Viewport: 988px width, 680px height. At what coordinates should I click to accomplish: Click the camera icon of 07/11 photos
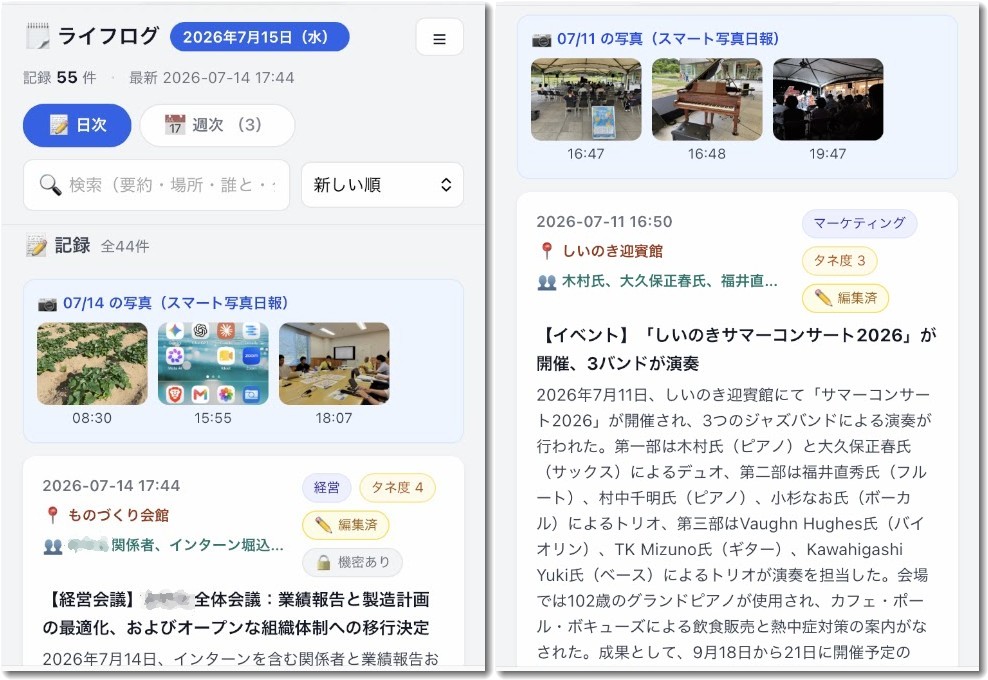coord(541,40)
